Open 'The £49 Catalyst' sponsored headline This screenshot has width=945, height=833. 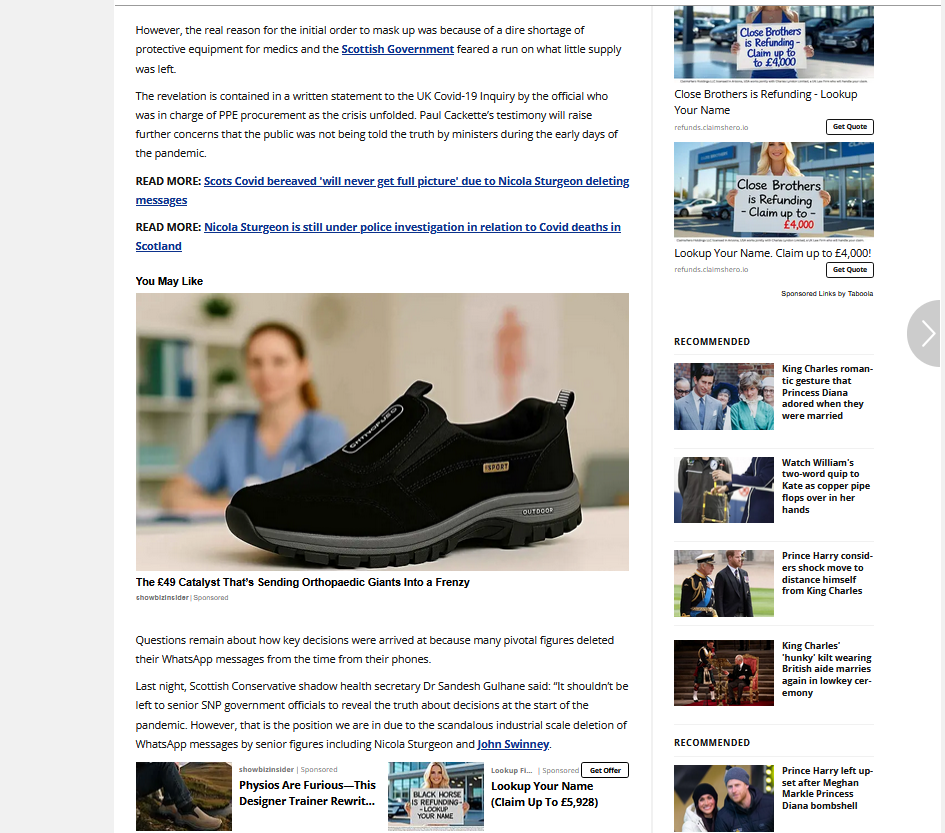pyautogui.click(x=303, y=582)
